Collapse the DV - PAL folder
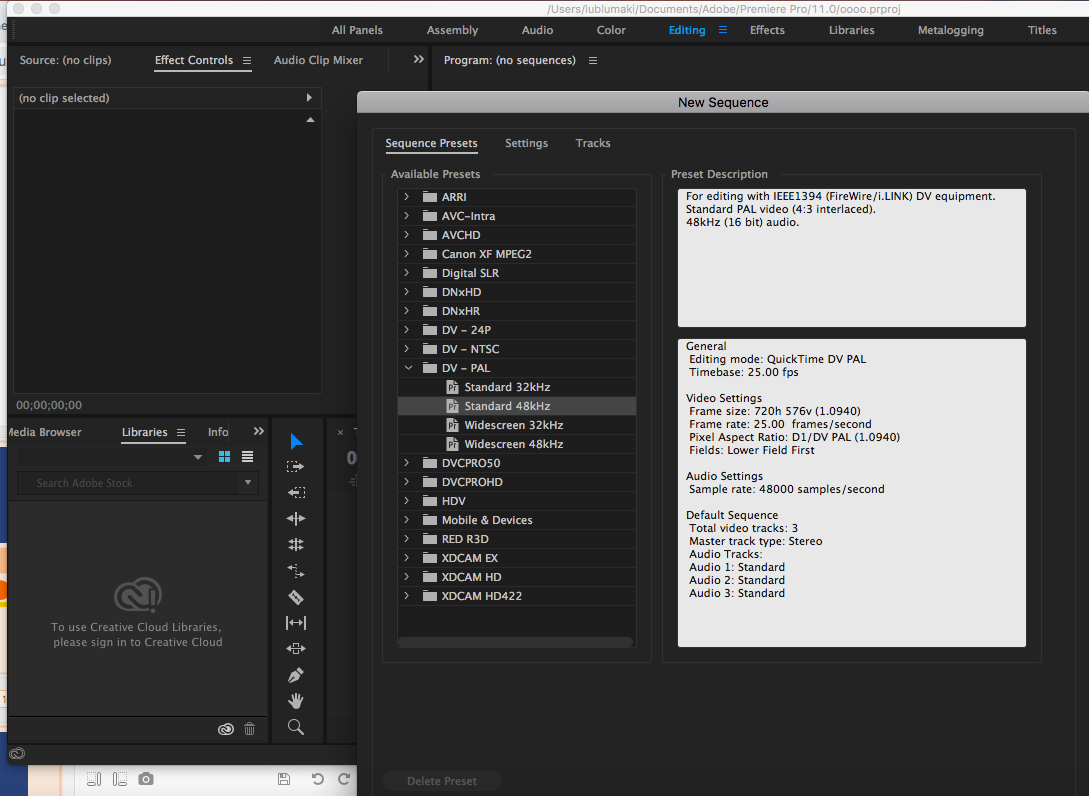 pyautogui.click(x=408, y=367)
